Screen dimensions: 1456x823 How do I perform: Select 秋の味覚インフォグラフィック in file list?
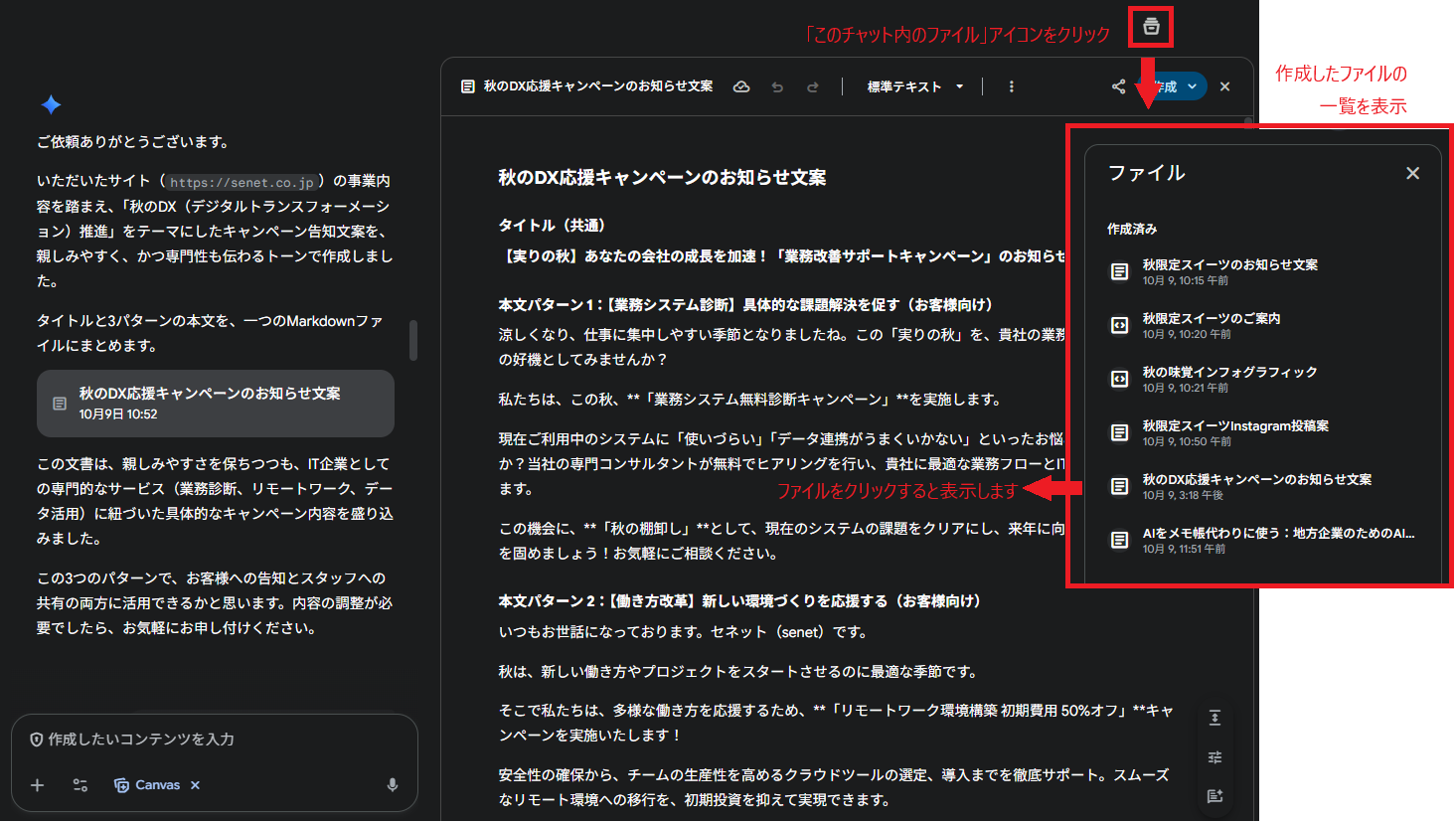[1229, 379]
